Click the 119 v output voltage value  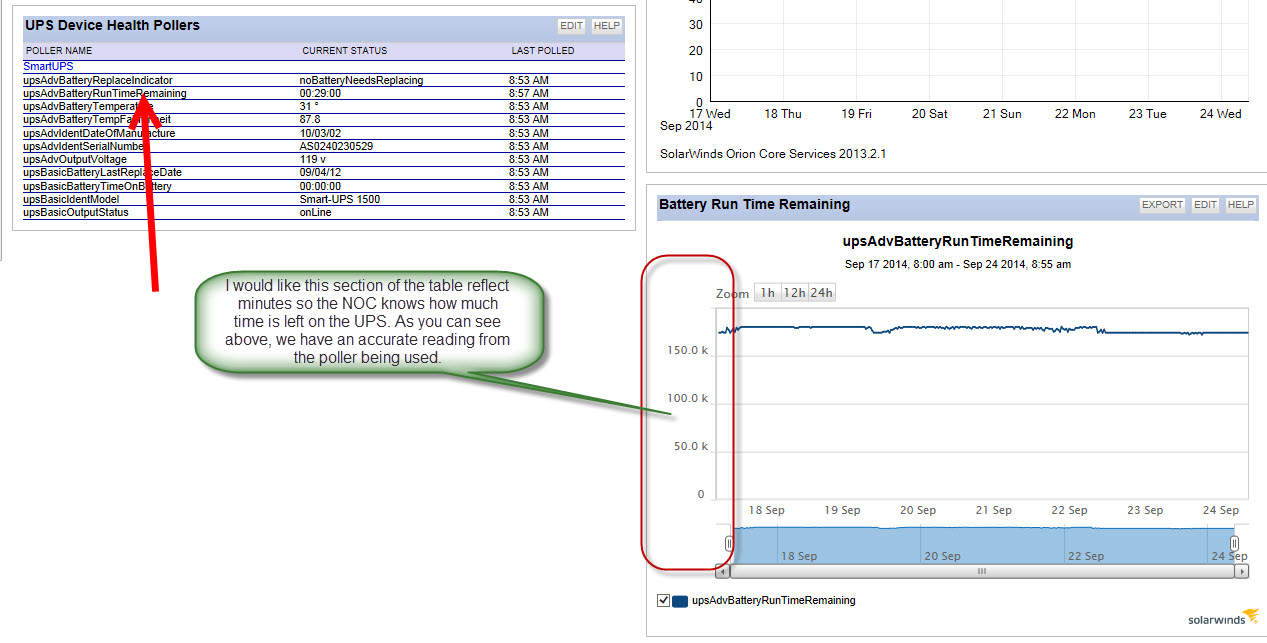click(x=313, y=159)
